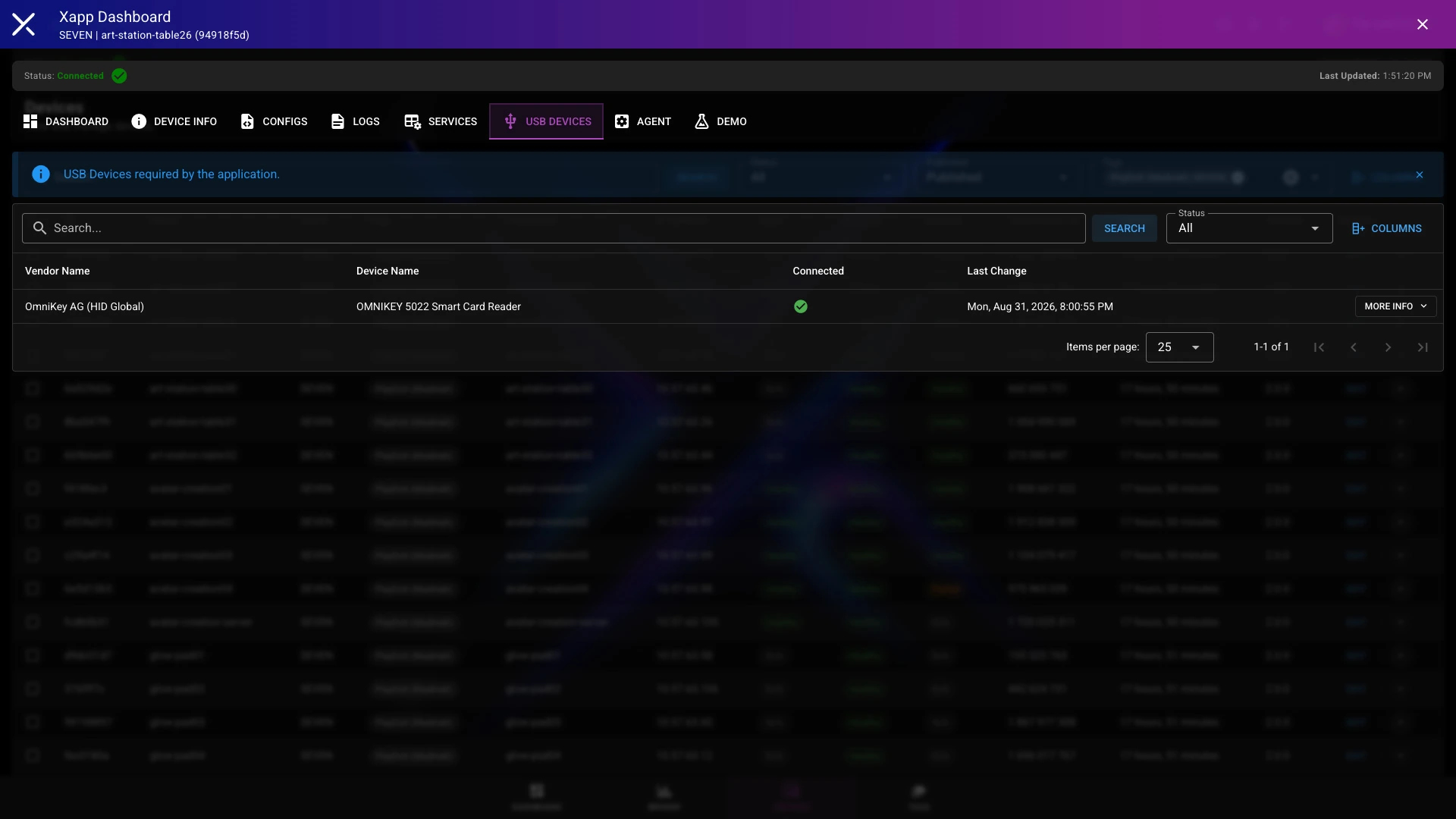Open the COLUMNS chooser
This screenshot has width=1456, height=819.
[x=1387, y=228]
